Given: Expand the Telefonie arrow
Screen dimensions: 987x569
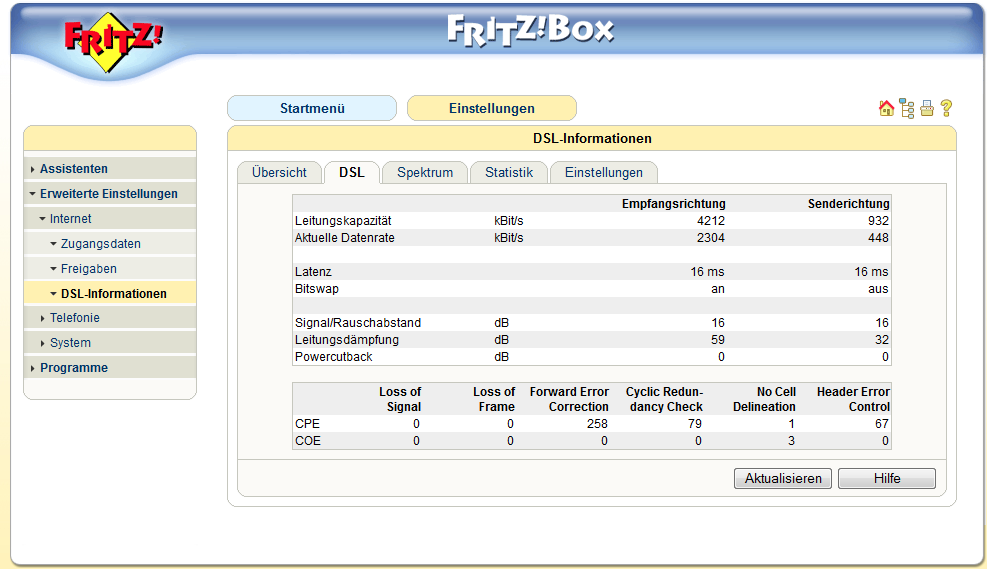Looking at the screenshot, I should [x=42, y=318].
